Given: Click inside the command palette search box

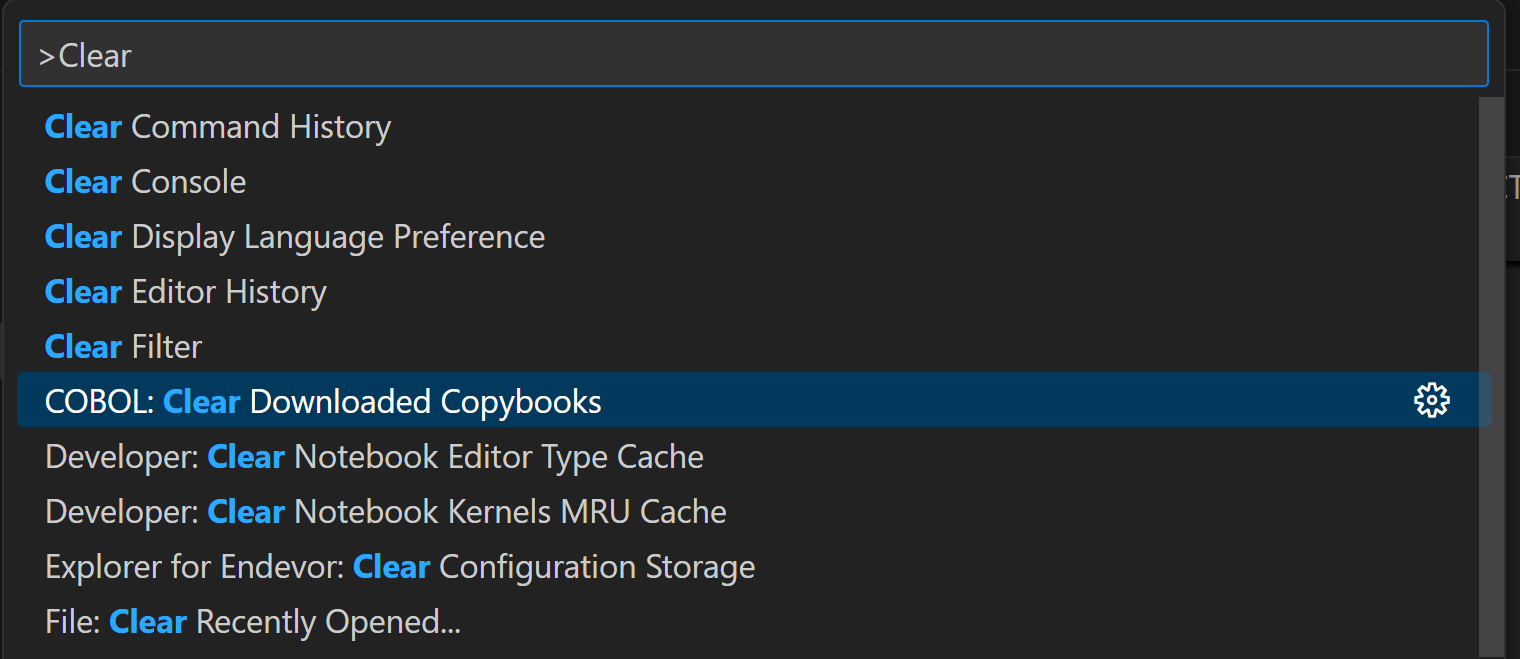Looking at the screenshot, I should (x=750, y=55).
